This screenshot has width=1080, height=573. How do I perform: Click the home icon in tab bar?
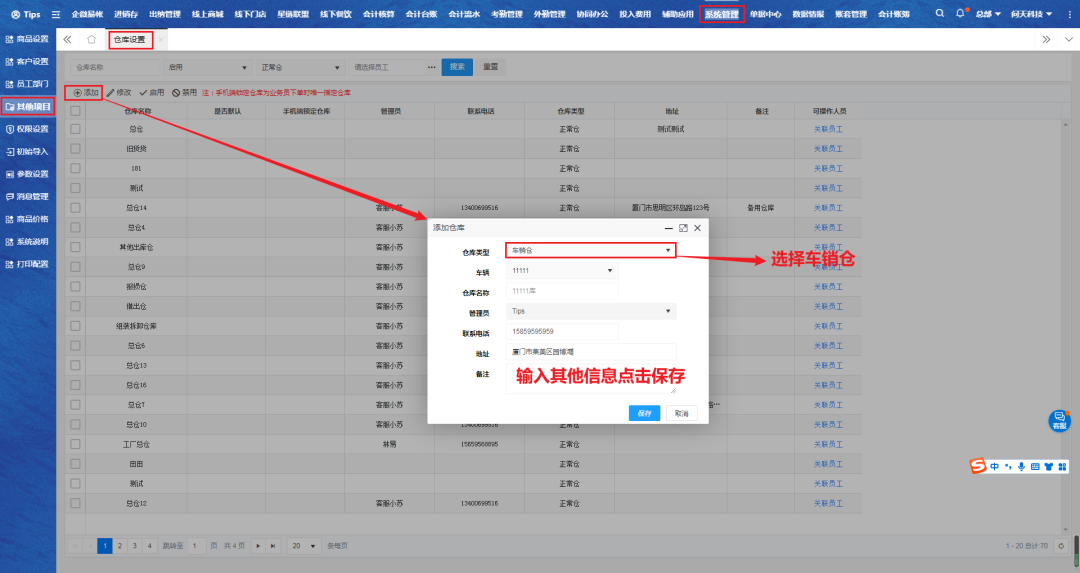tap(92, 39)
